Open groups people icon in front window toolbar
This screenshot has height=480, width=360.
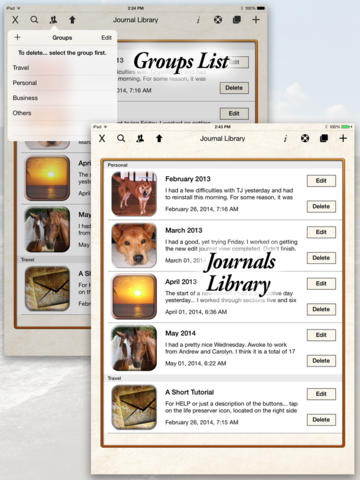tap(140, 138)
